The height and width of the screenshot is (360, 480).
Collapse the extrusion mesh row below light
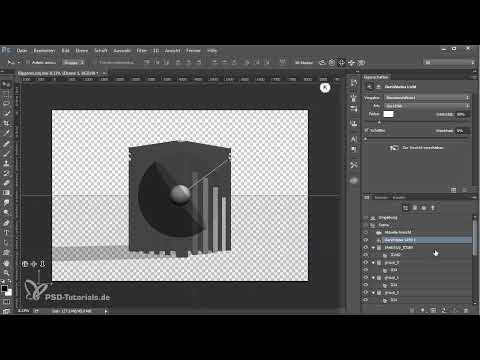[373, 248]
